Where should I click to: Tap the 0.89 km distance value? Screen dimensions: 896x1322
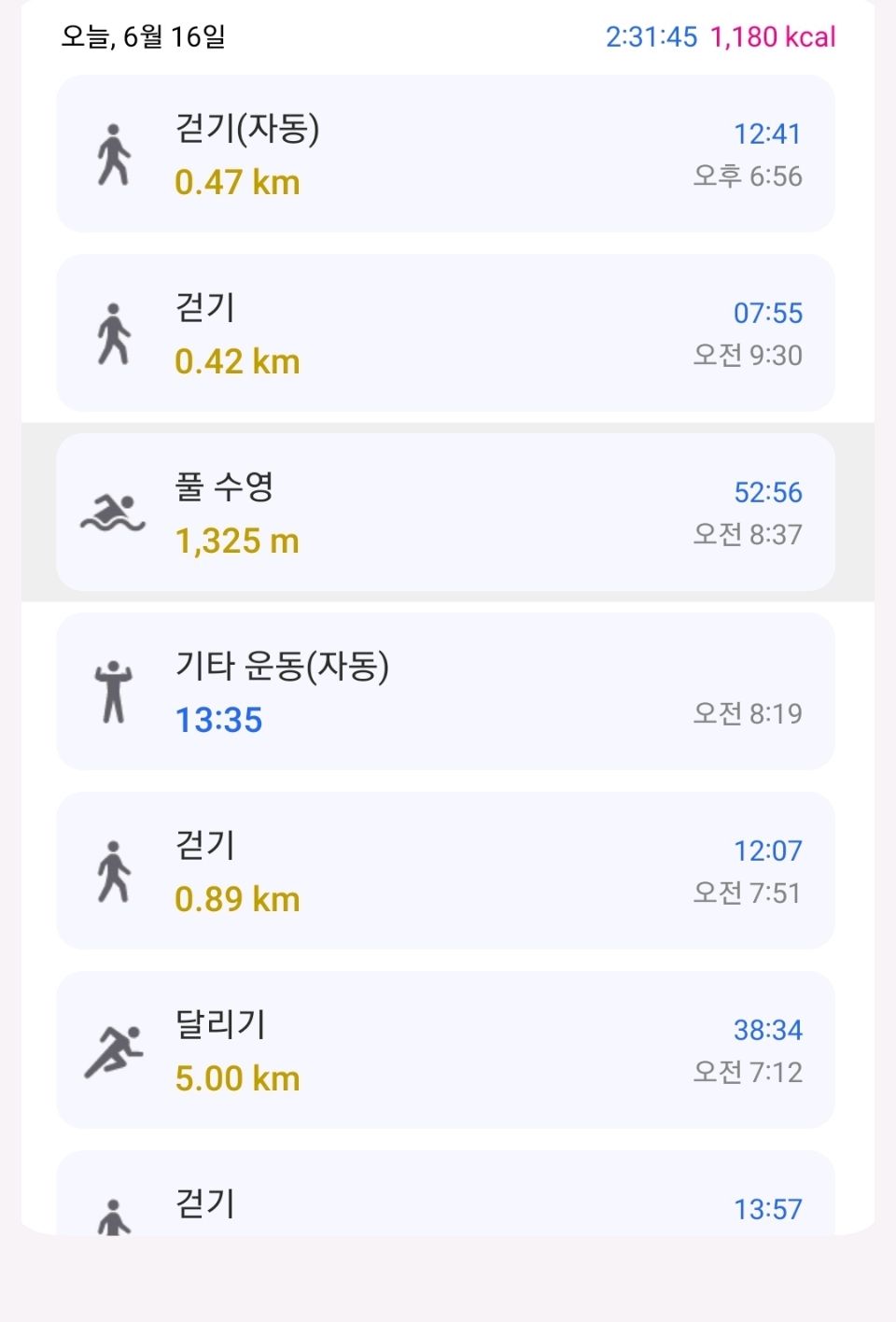point(237,899)
